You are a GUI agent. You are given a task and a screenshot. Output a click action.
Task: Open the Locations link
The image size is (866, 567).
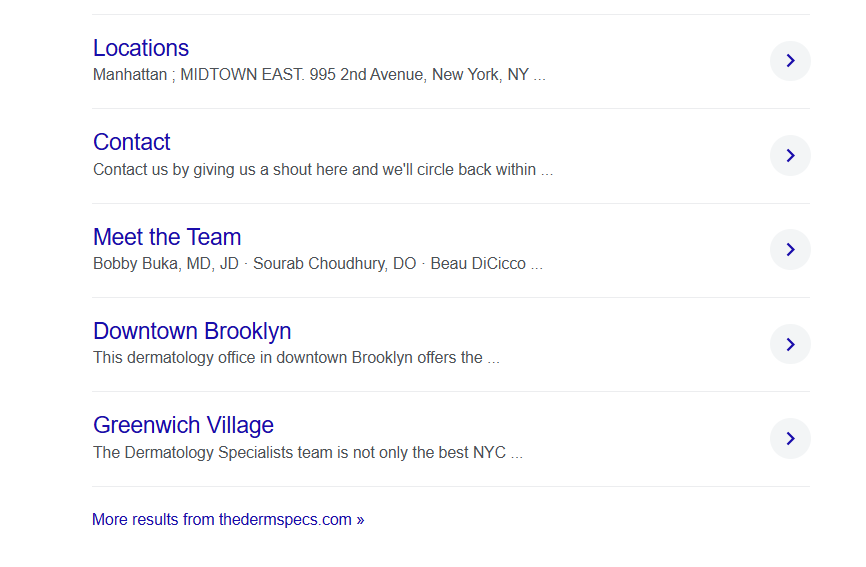coord(141,48)
